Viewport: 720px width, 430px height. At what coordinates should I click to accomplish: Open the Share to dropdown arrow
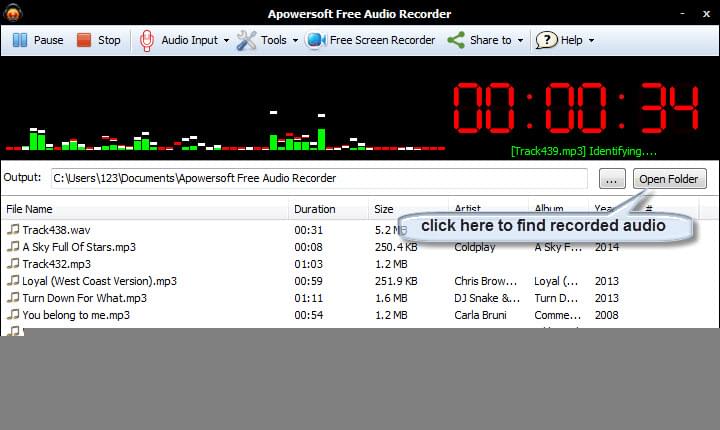point(520,41)
